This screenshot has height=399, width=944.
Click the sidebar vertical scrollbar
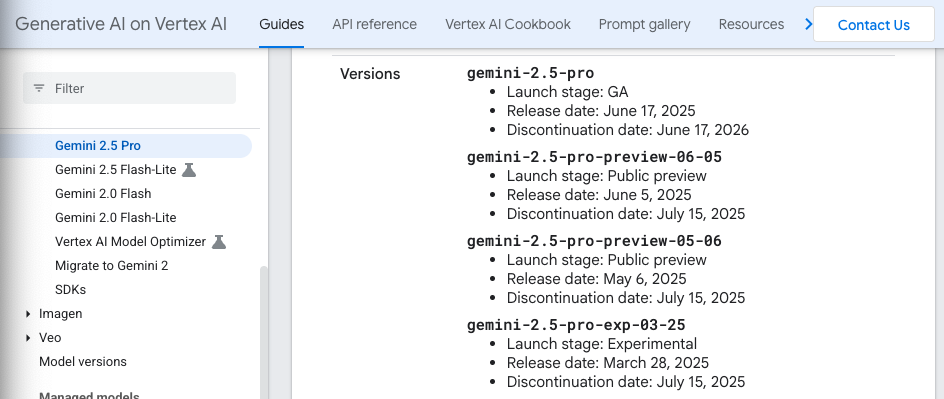pyautogui.click(x=264, y=332)
